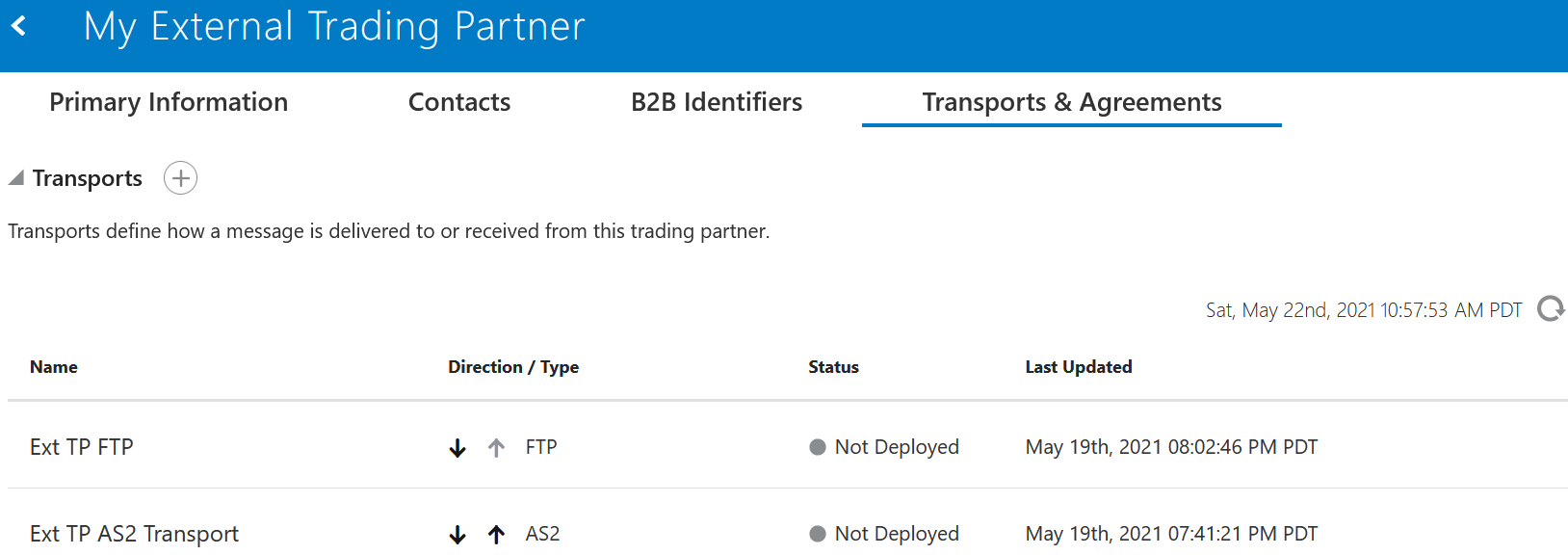Click the up arrow for AS2 Transport
Screen dimensions: 1568x555
(496, 535)
